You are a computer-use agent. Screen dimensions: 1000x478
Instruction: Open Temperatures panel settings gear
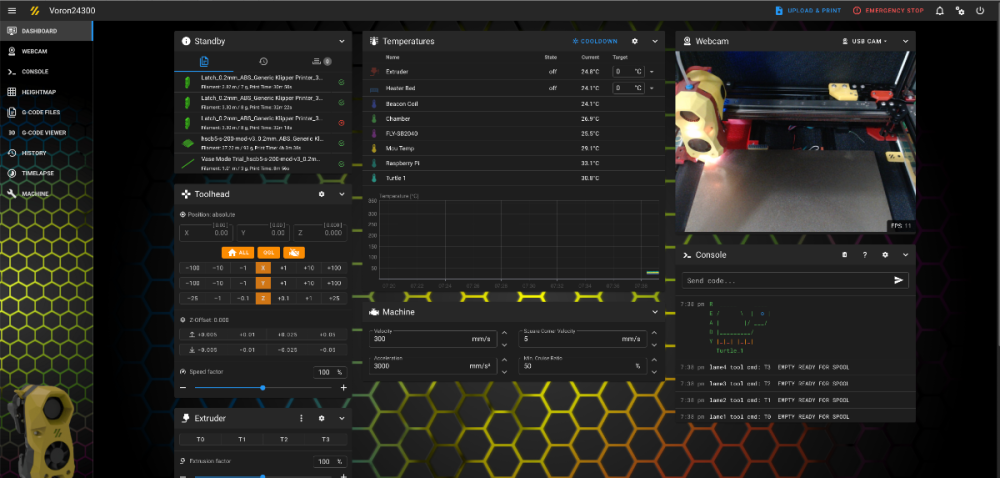tap(635, 41)
